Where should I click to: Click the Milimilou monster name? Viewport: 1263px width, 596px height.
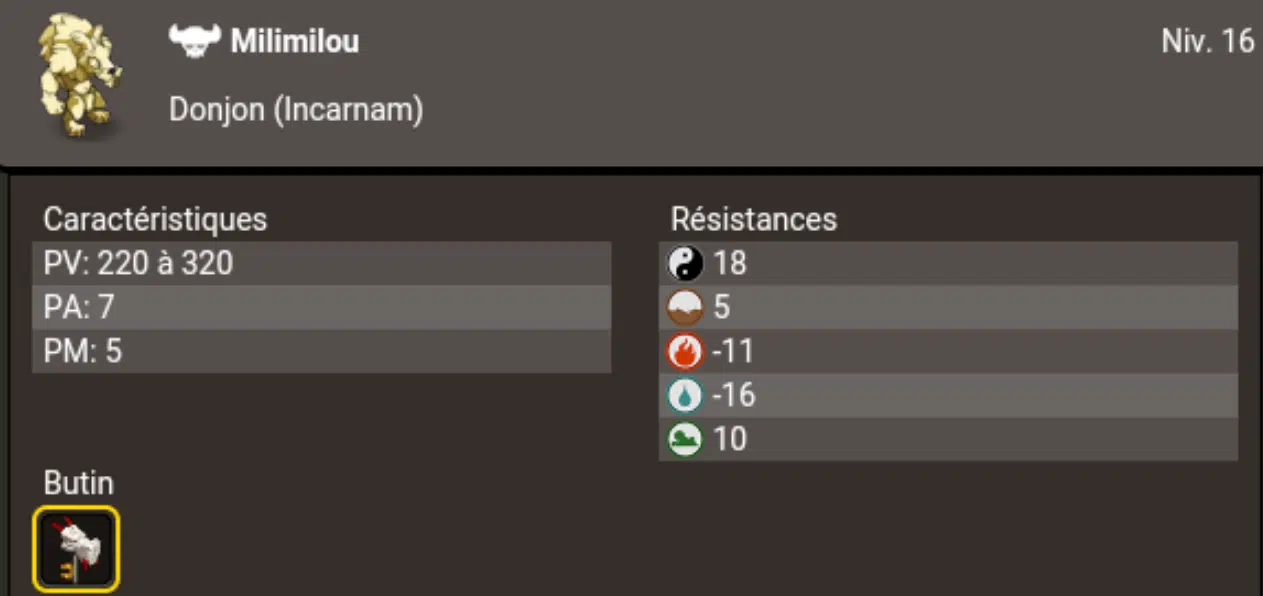click(294, 42)
